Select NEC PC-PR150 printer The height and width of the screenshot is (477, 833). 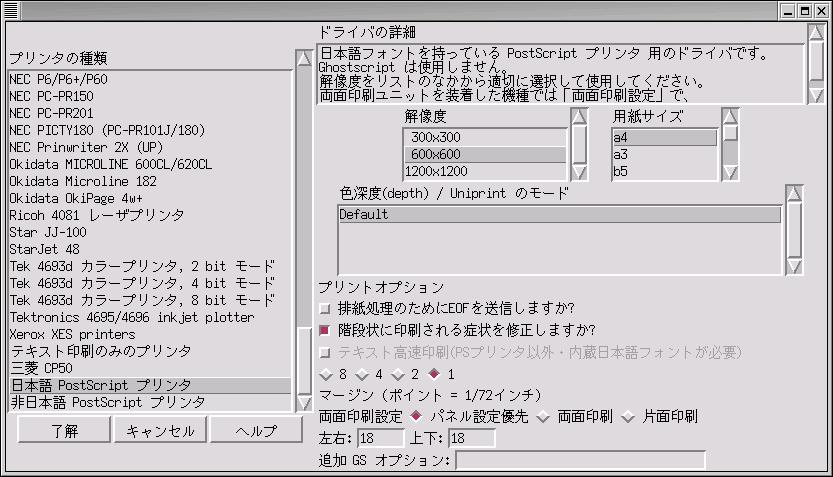pyautogui.click(x=150, y=96)
